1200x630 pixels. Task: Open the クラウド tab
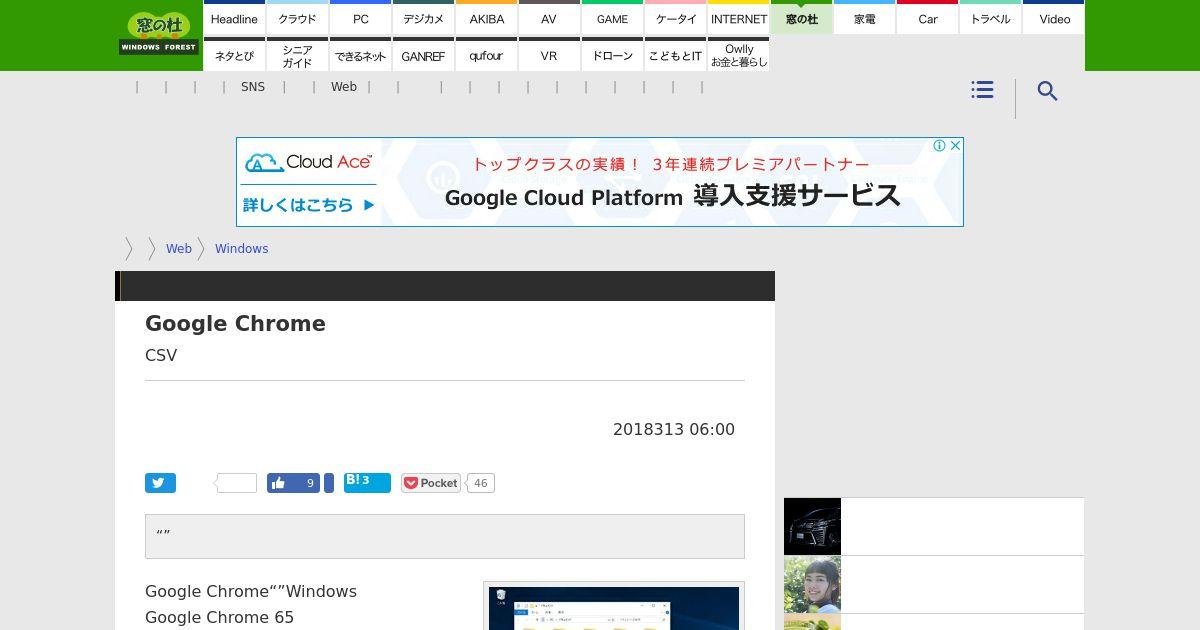coord(297,18)
